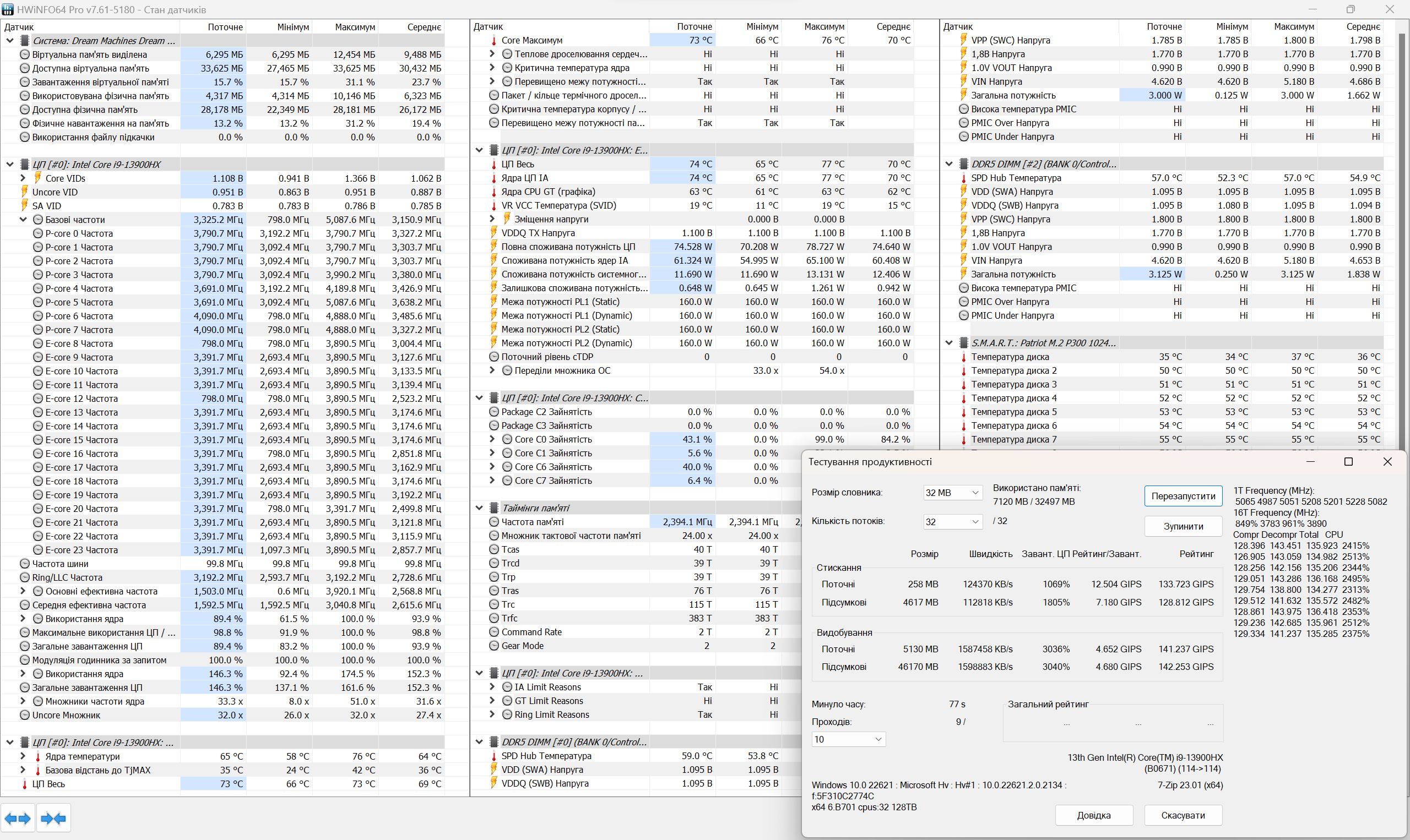Image resolution: width=1410 pixels, height=840 pixels.
Task: Click the circle icon beside Gear Mode
Action: pos(494,645)
